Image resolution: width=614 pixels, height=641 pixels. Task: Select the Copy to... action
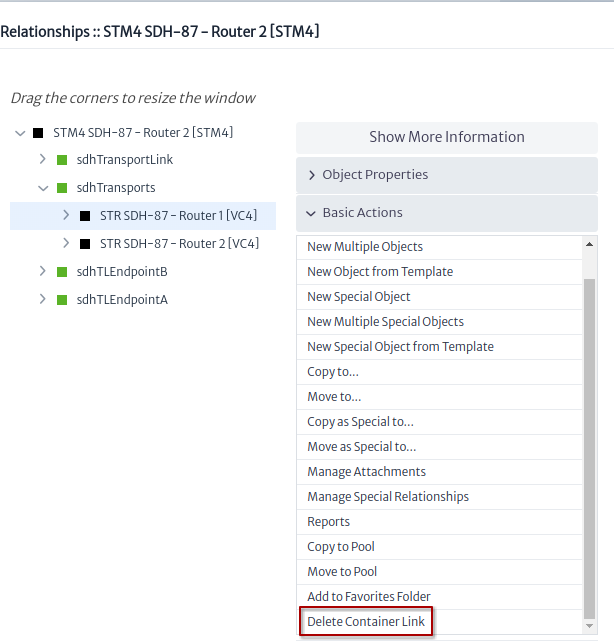tap(439, 372)
